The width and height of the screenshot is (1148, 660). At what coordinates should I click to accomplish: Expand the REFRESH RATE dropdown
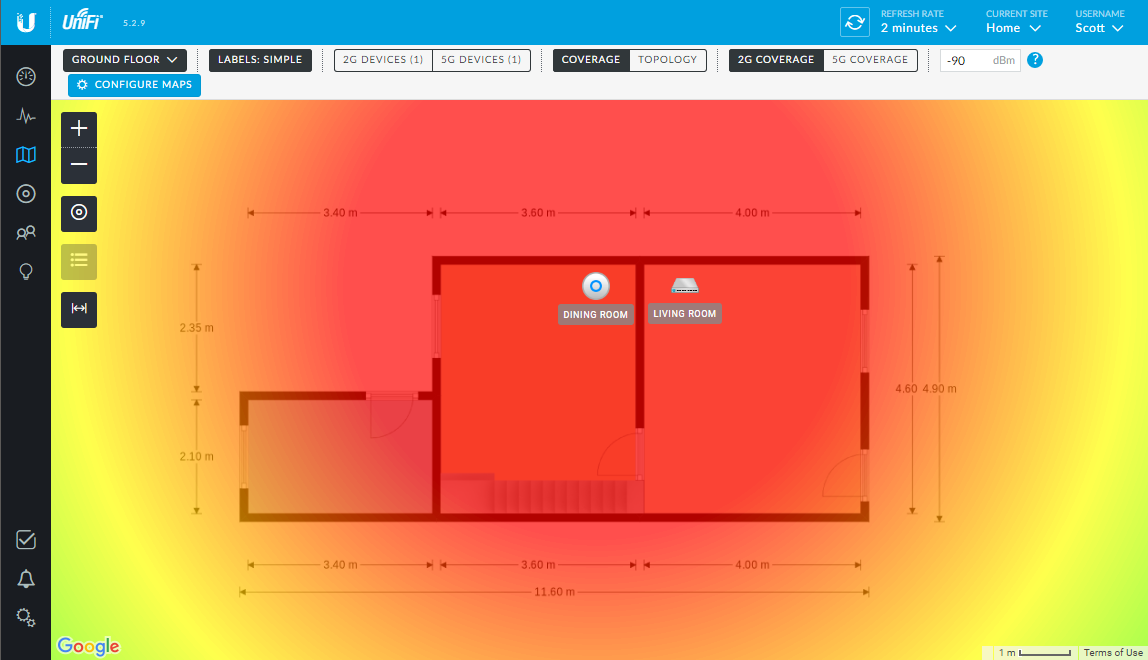[x=915, y=27]
